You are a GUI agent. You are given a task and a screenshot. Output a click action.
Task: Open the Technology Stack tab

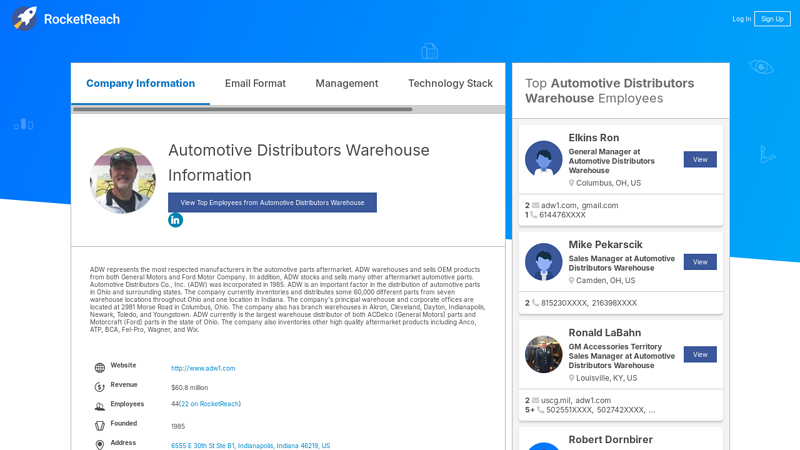click(451, 83)
